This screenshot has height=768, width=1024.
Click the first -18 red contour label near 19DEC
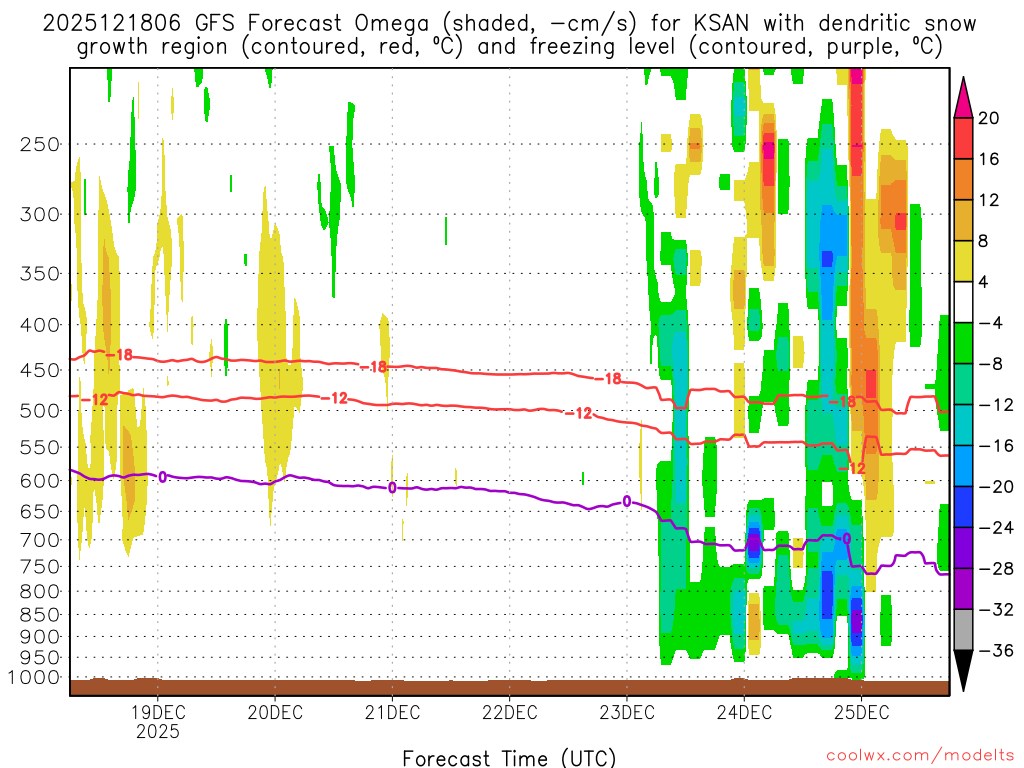click(120, 355)
